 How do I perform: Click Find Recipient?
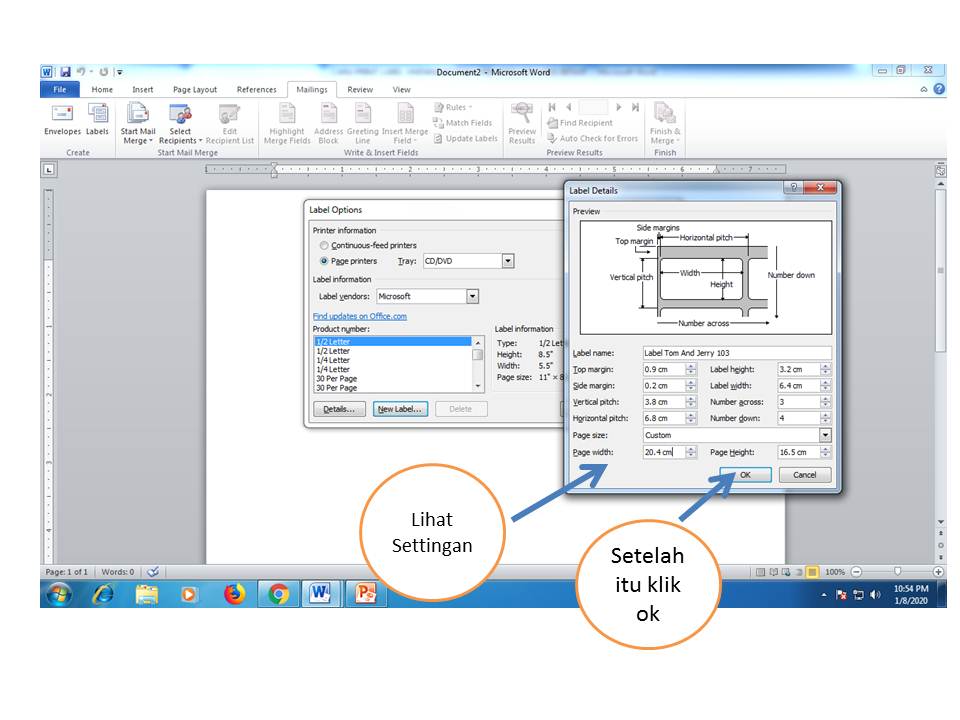click(x=580, y=123)
